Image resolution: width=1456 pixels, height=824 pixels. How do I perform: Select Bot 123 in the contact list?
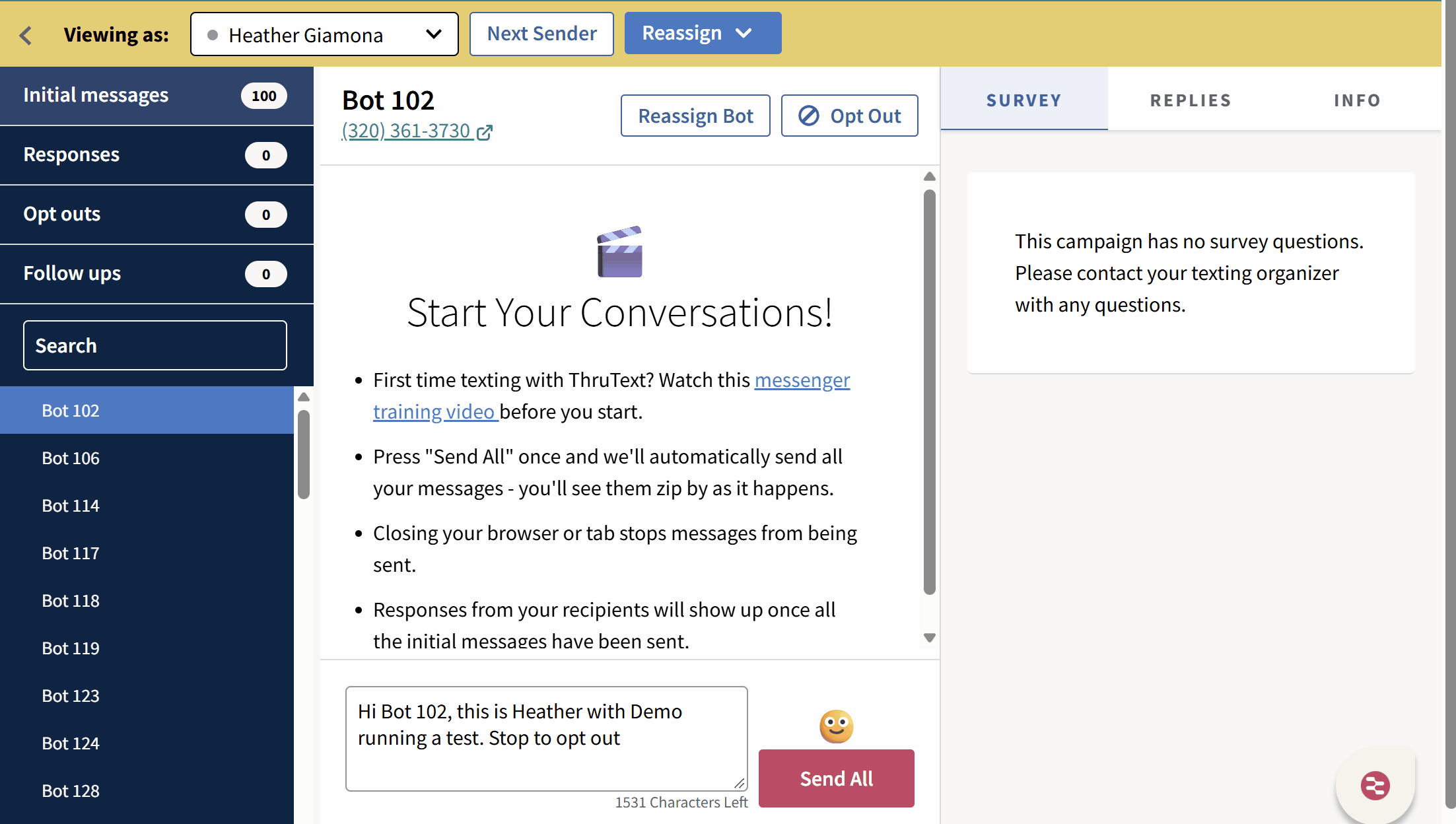(x=147, y=695)
